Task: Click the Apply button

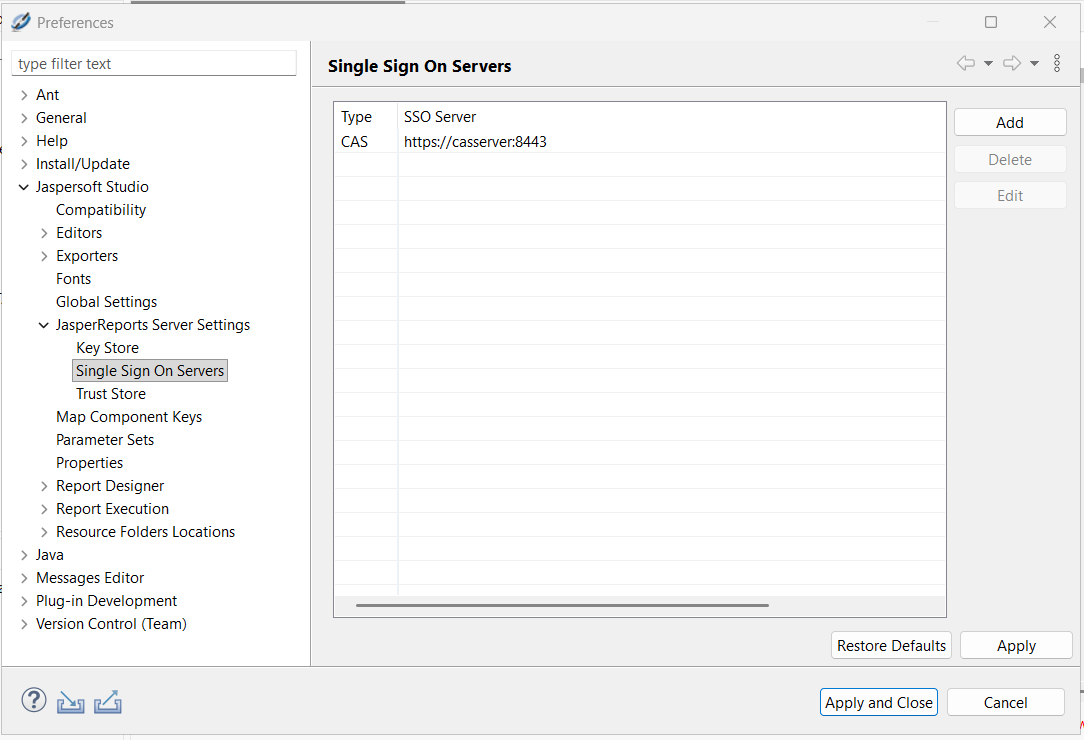Action: tap(1016, 645)
